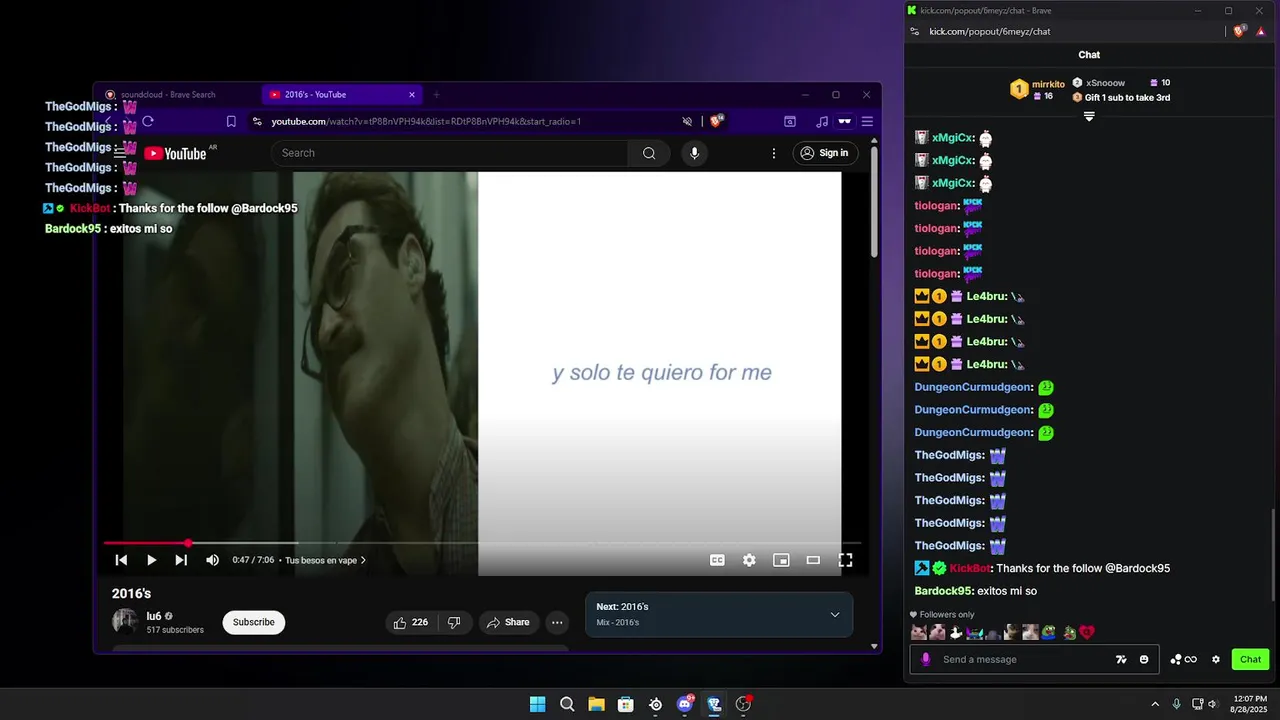Open taskbar Search
Screen dimensions: 1280x720
pos(567,704)
